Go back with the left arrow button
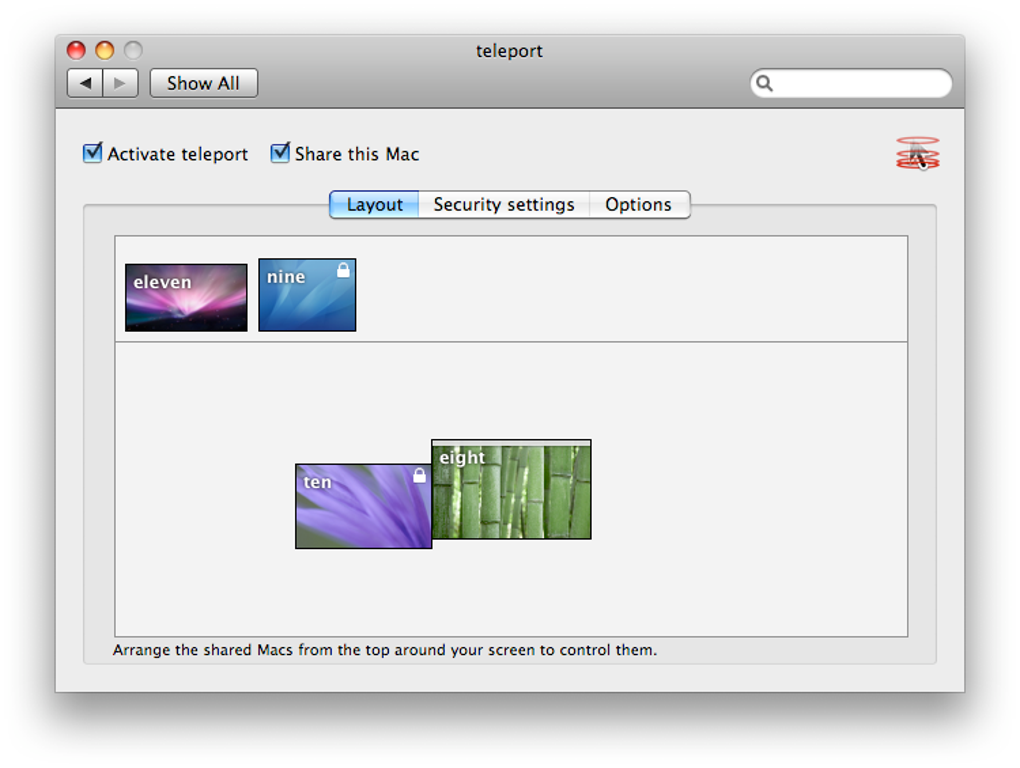The width and height of the screenshot is (1020, 768). point(85,83)
